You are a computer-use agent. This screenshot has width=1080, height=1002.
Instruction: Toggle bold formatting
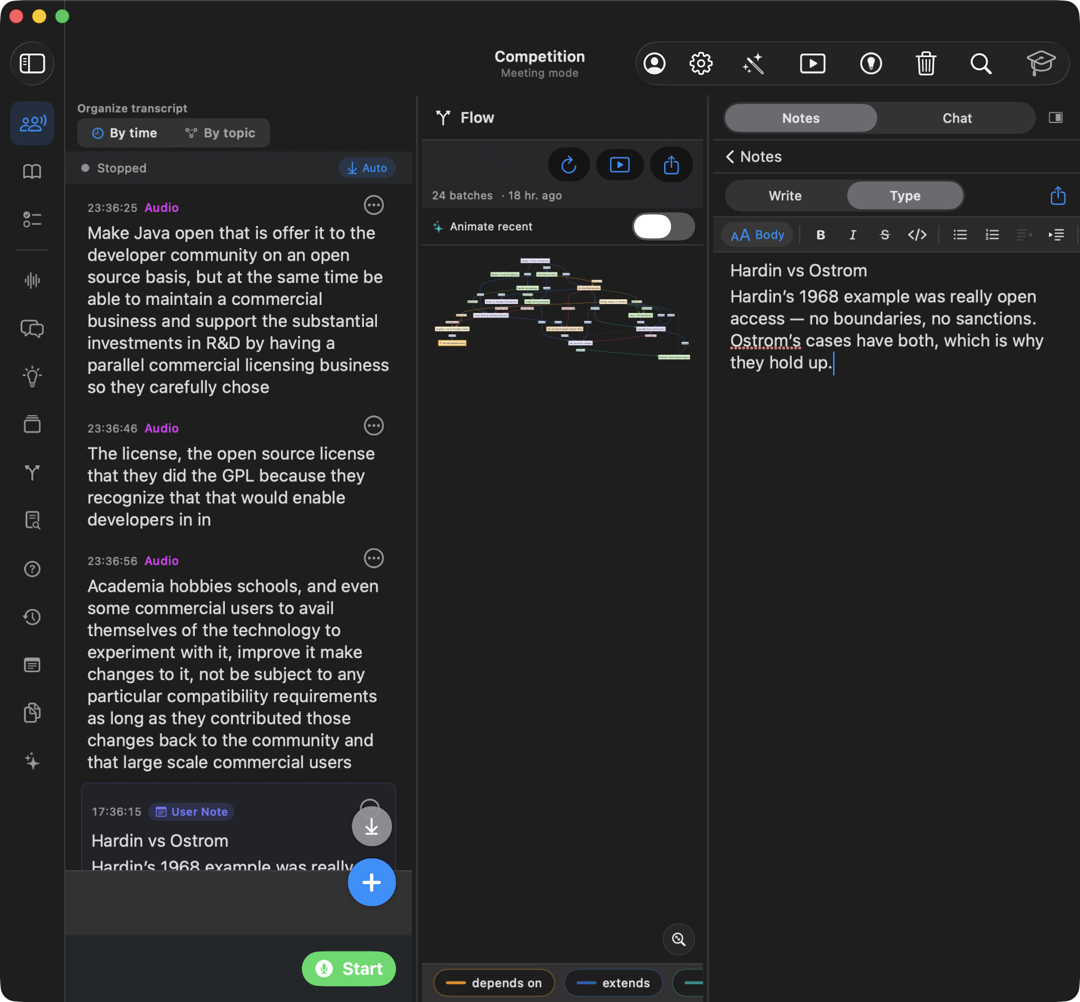[820, 235]
